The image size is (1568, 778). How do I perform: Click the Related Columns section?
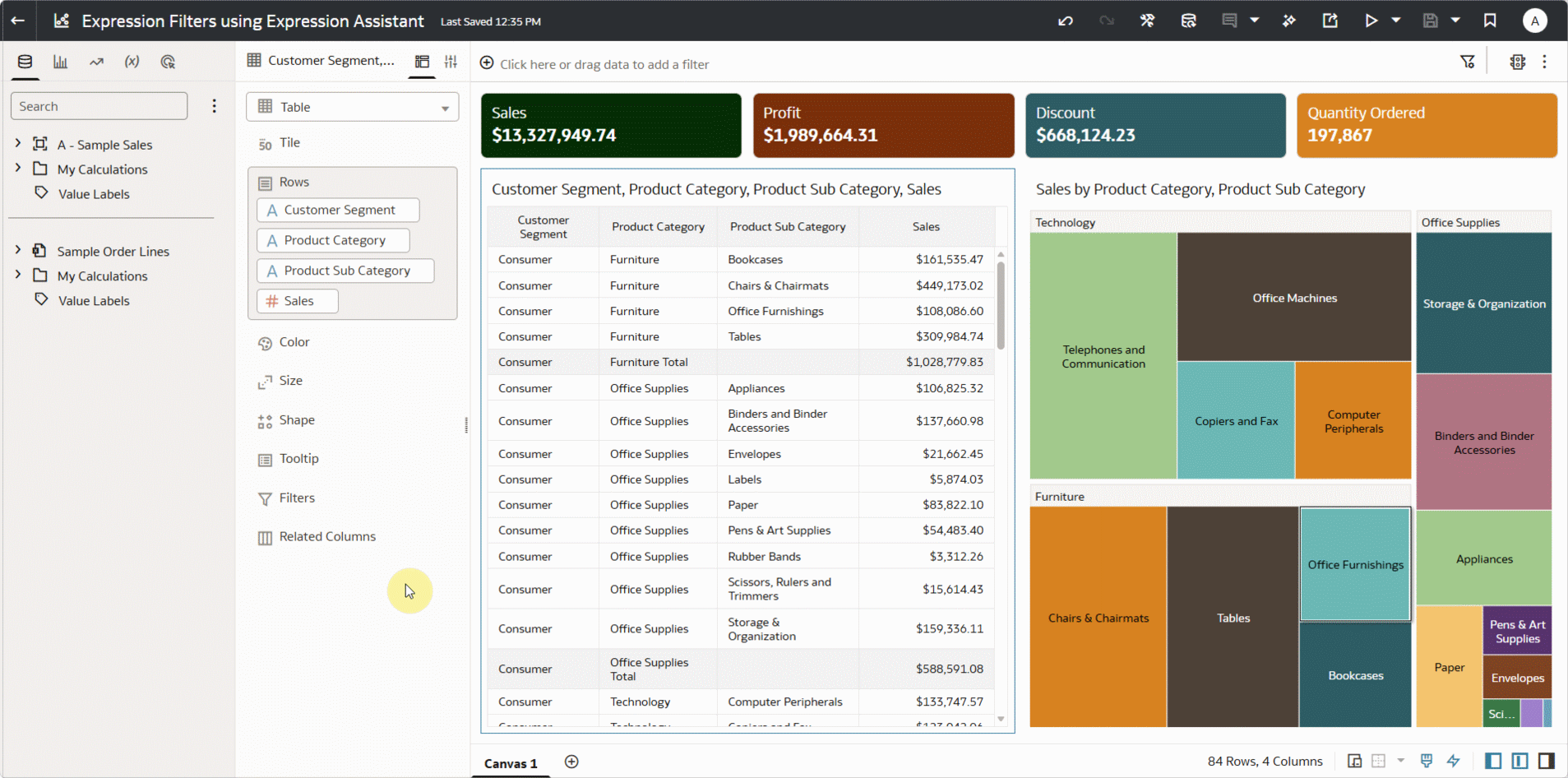click(x=327, y=536)
